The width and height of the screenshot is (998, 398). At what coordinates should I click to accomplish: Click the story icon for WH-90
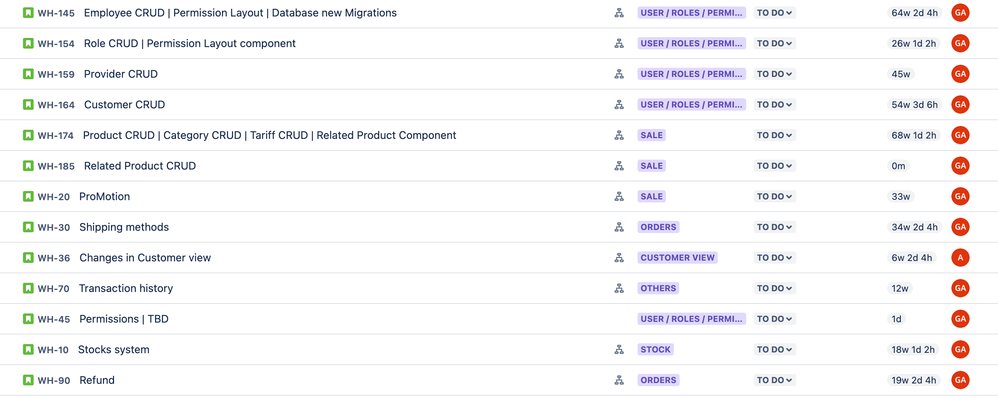[28, 380]
